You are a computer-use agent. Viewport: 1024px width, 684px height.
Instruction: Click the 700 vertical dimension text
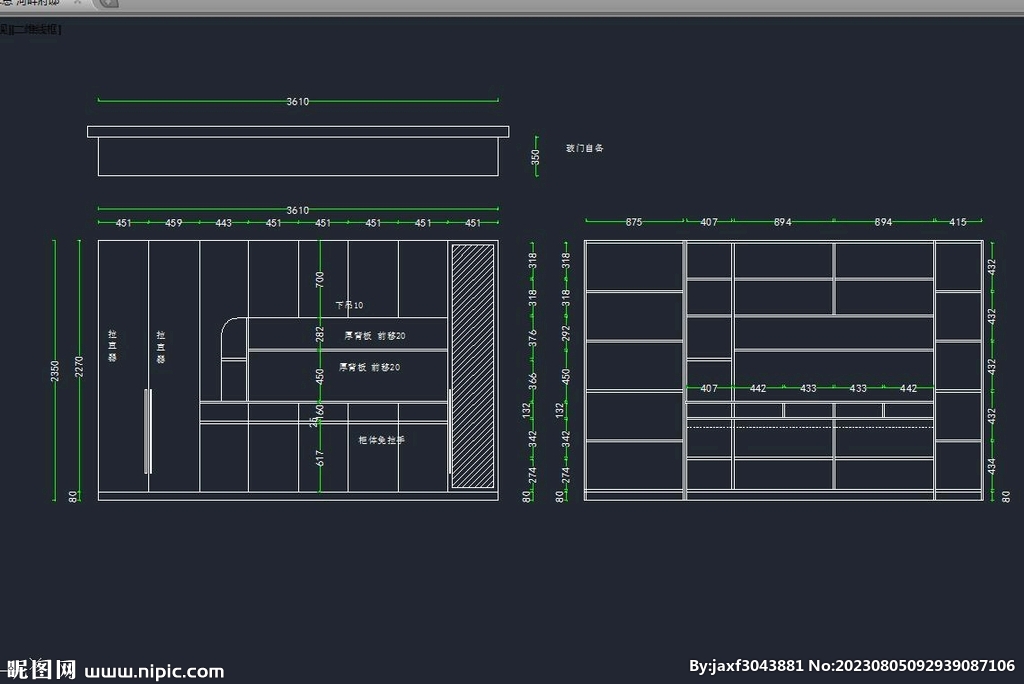(320, 279)
